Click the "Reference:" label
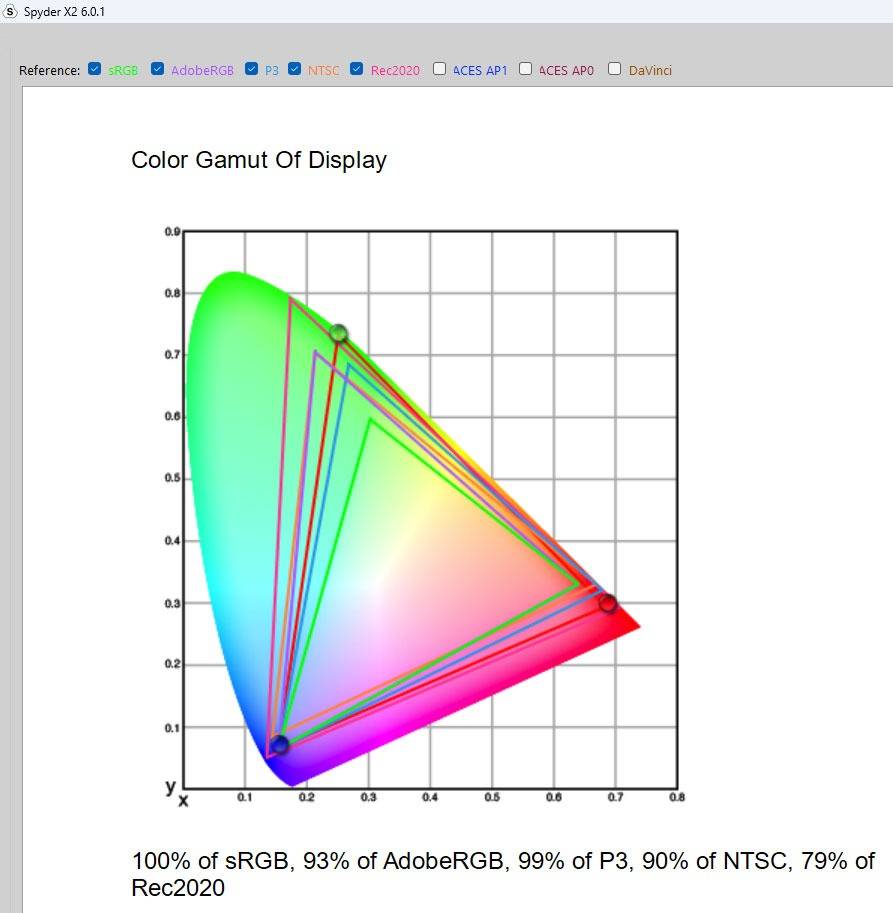Screen dimensions: 893x913 pyautogui.click(x=50, y=70)
